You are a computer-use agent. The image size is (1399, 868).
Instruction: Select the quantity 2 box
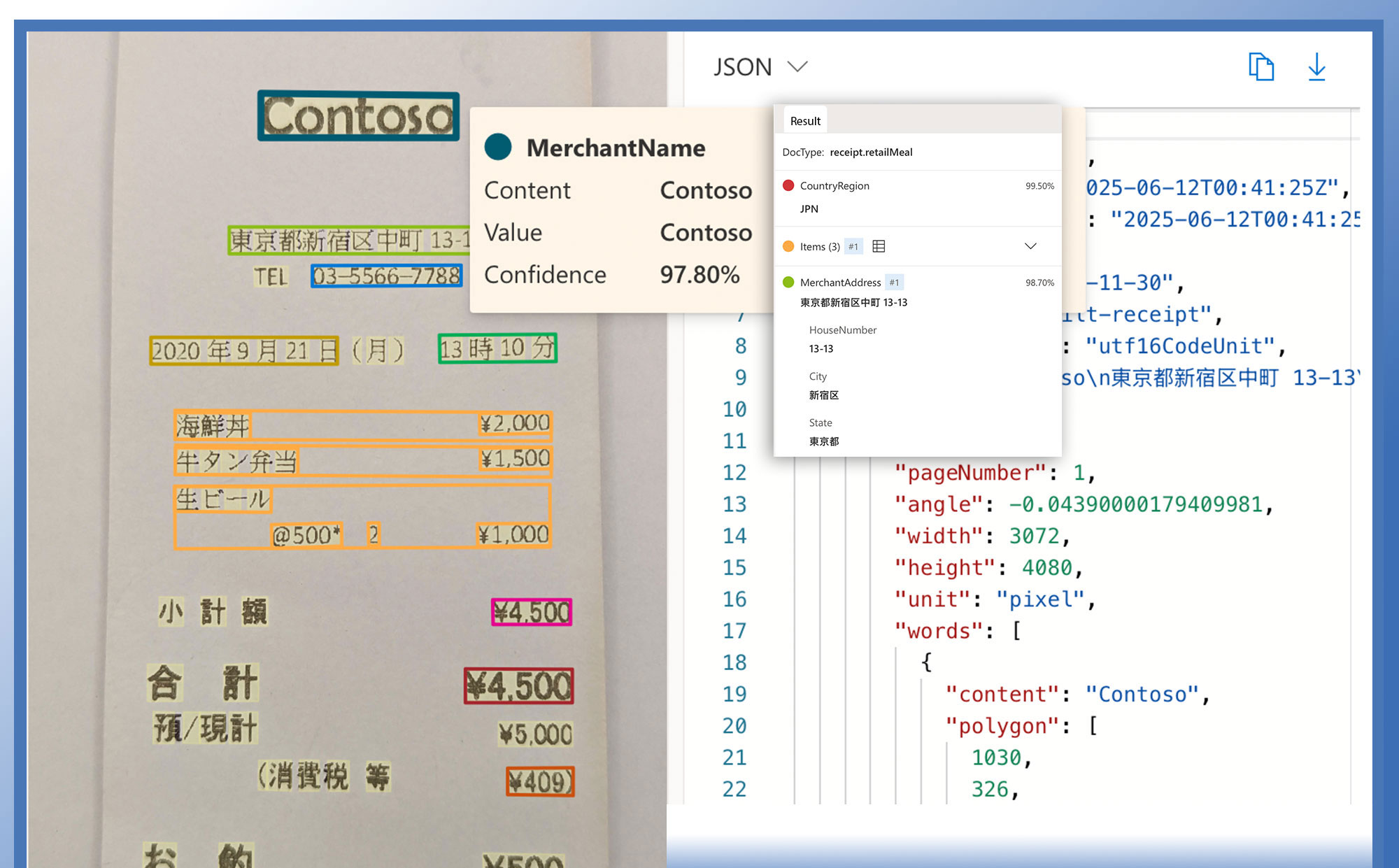[374, 535]
